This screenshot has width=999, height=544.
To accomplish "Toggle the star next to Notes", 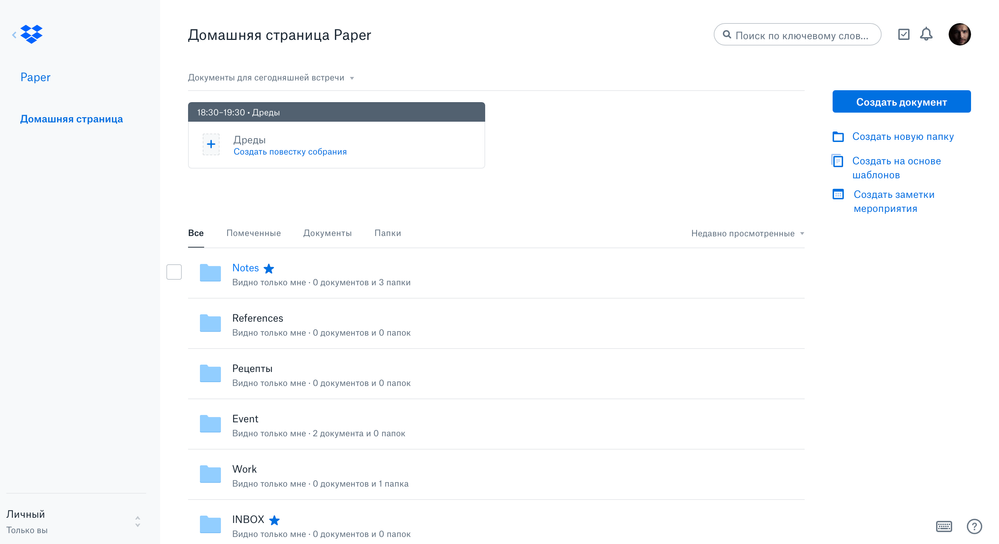I will point(269,268).
